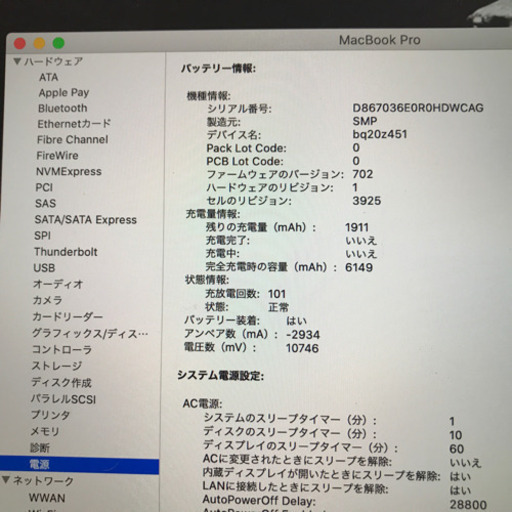This screenshot has height=512, width=512.
Task: Select Fibre Channel entry
Action: (x=73, y=139)
